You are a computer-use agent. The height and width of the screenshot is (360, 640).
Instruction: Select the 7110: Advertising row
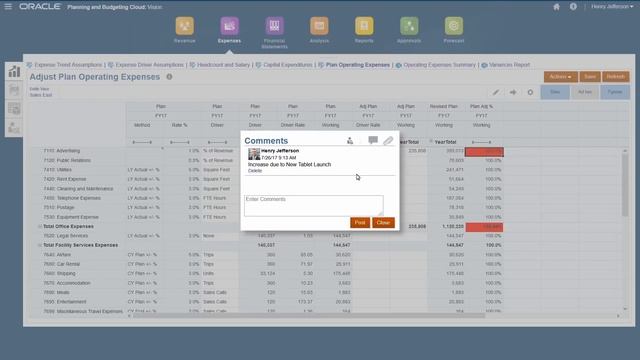62,151
